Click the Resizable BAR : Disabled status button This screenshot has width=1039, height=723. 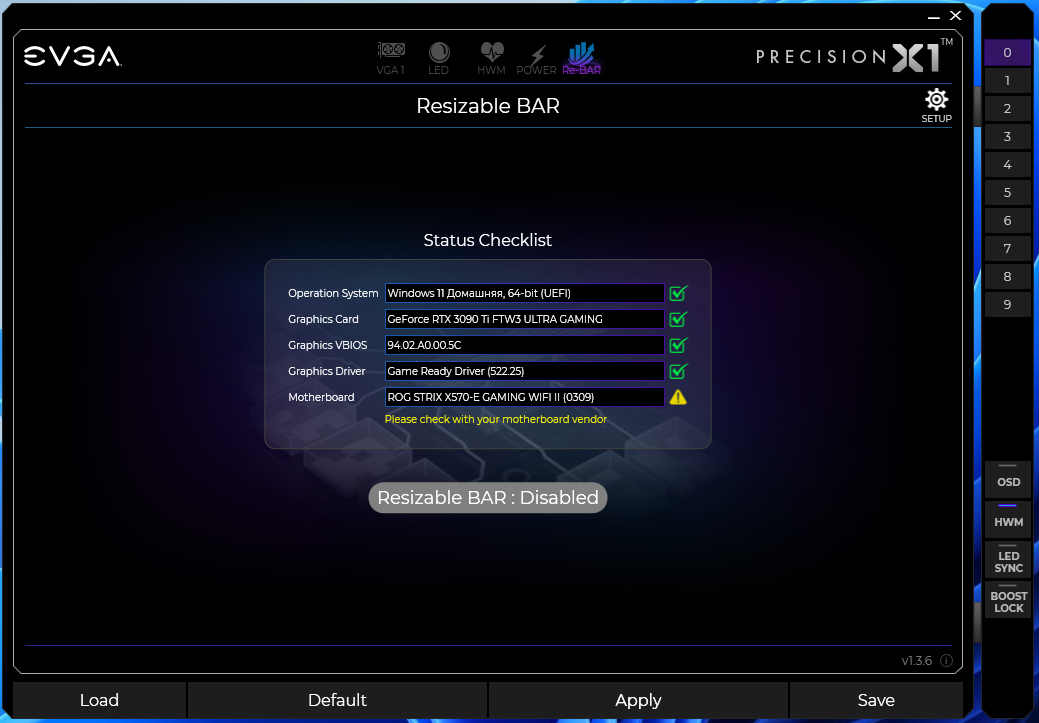pos(488,498)
